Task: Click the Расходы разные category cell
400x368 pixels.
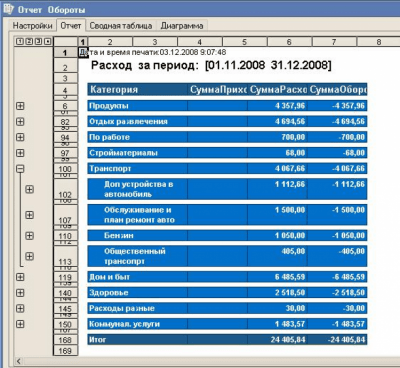Action: [x=138, y=308]
